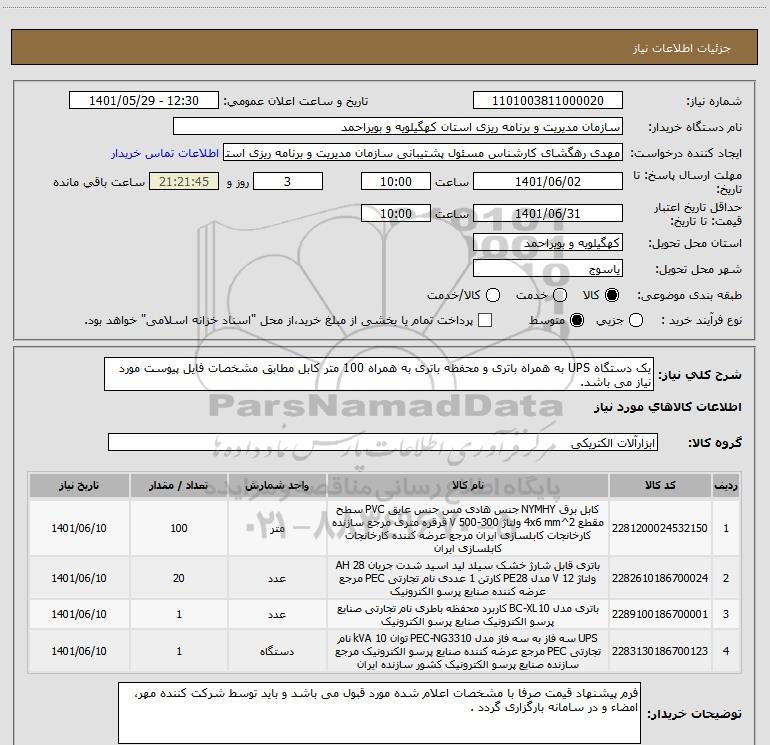This screenshot has height=745, width=770.
Task: Click the تعداد / مقدار column header
Action: tap(179, 486)
